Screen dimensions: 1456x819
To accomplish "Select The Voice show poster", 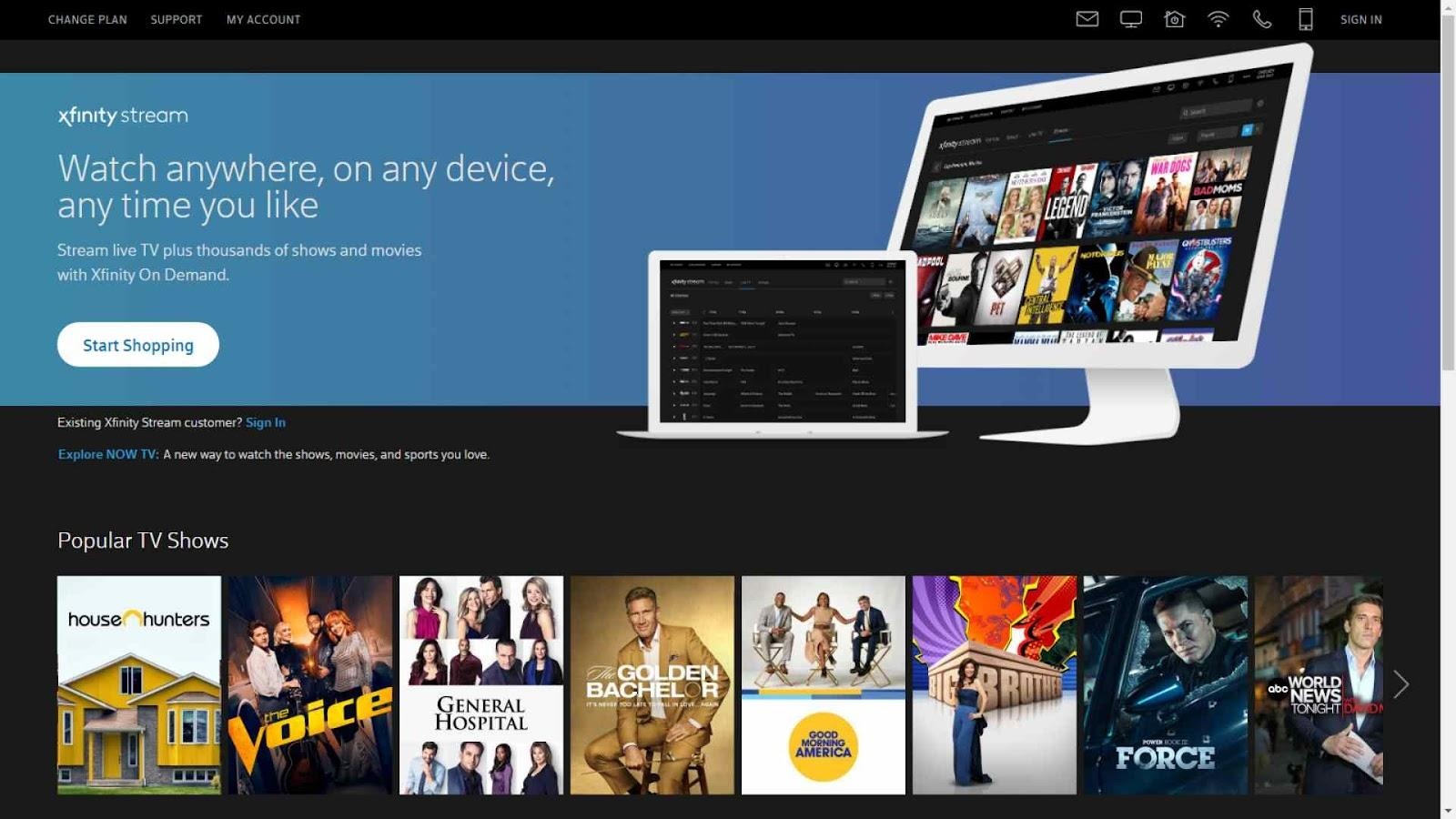I will 310,684.
